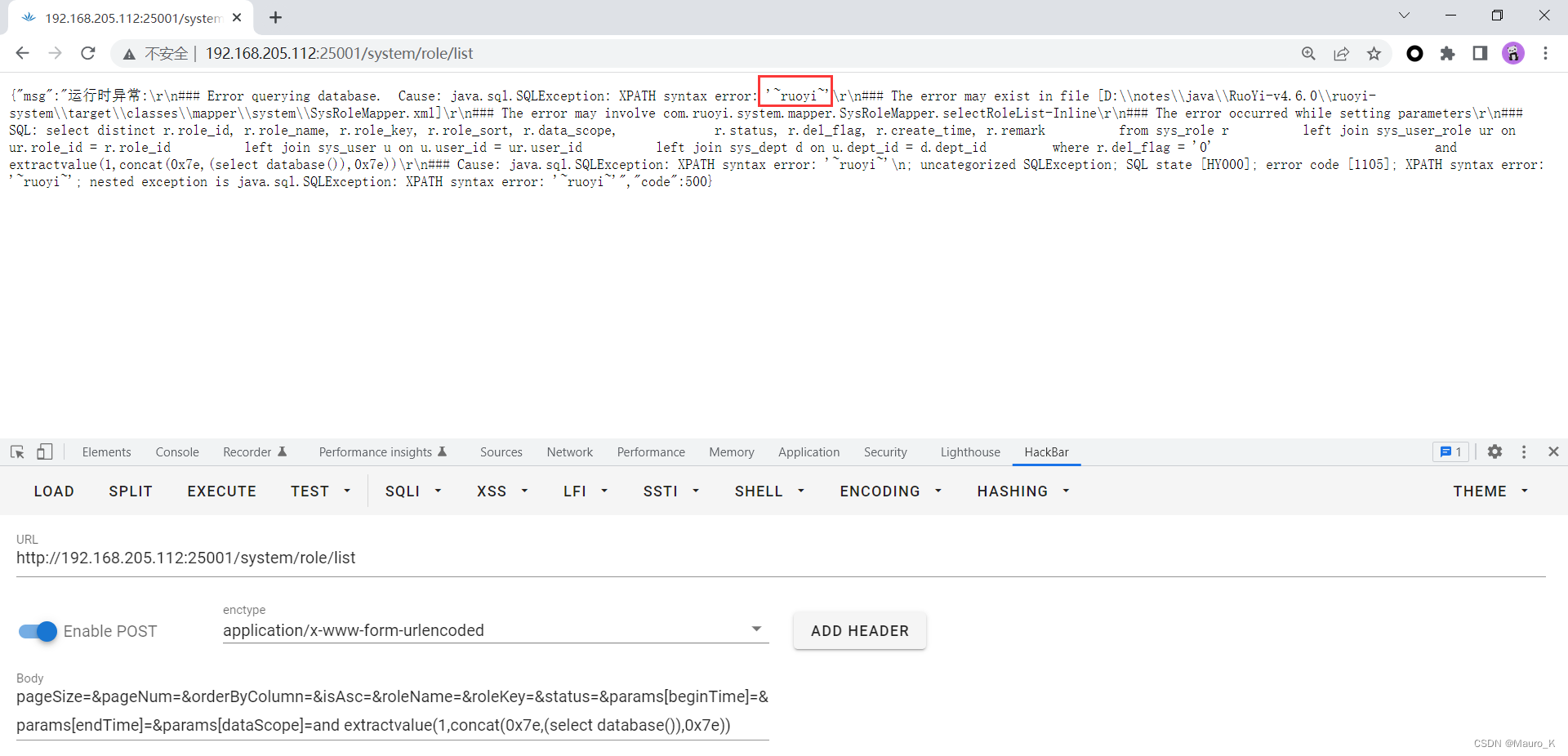Toggle the Enable POST switch
The width and height of the screenshot is (1568, 756).
point(38,631)
